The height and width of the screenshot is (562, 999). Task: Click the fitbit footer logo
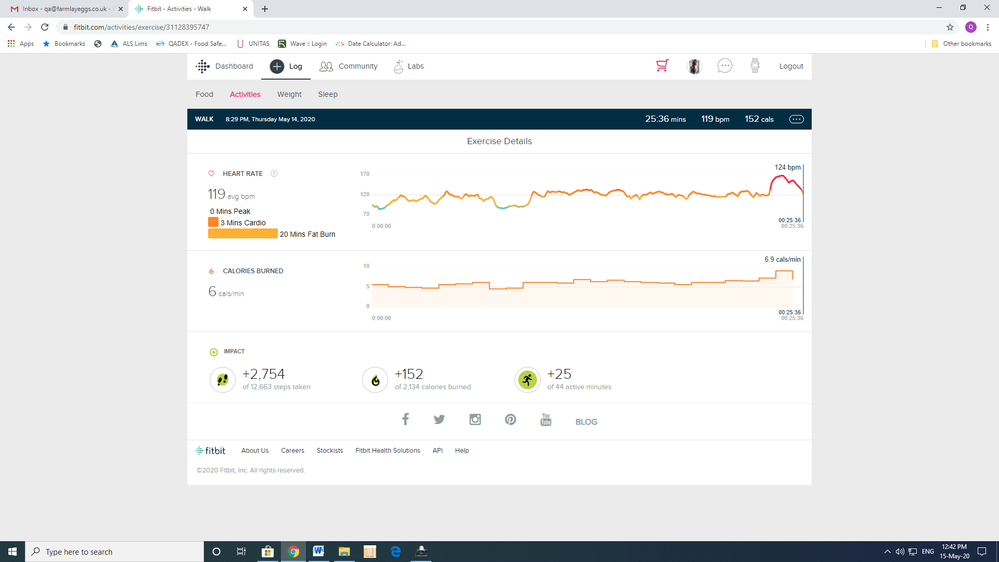(210, 450)
